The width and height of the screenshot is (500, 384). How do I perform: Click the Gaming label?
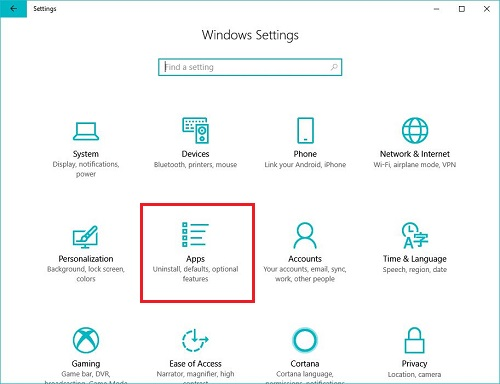86,364
